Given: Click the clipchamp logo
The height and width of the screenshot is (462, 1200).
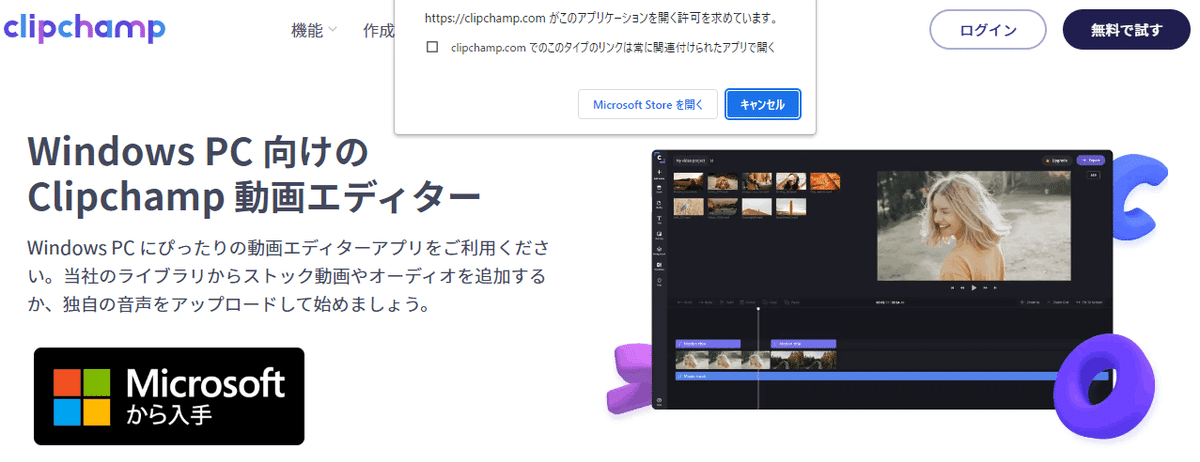Looking at the screenshot, I should coord(84,27).
